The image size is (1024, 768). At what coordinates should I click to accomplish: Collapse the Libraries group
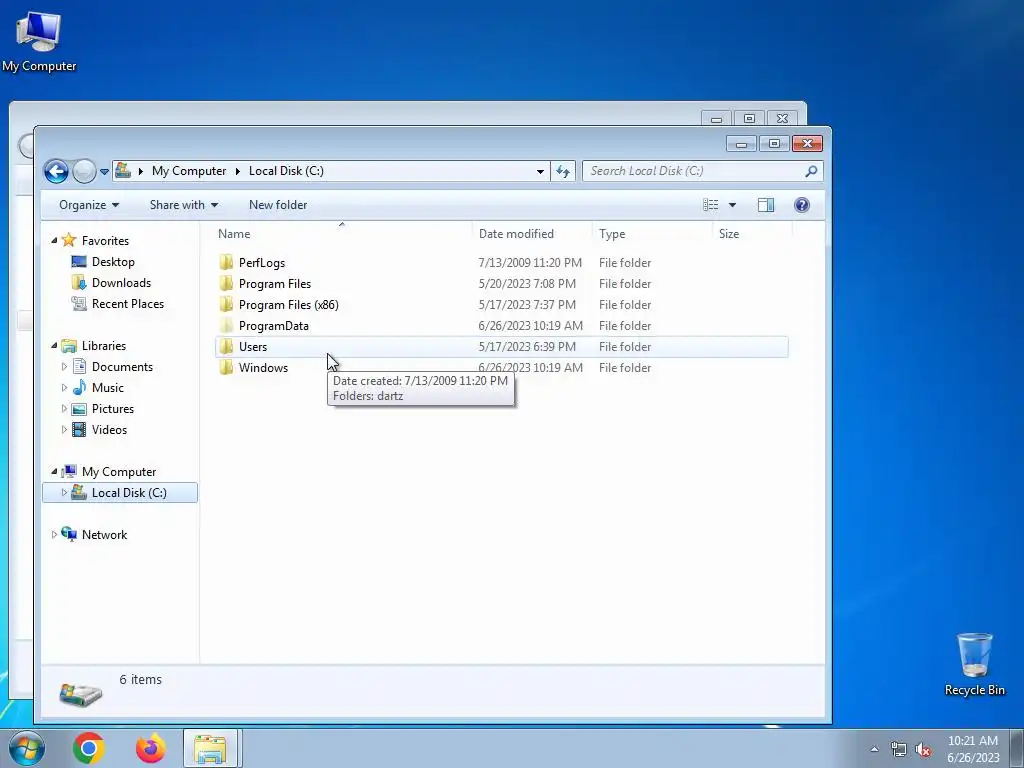tap(54, 345)
